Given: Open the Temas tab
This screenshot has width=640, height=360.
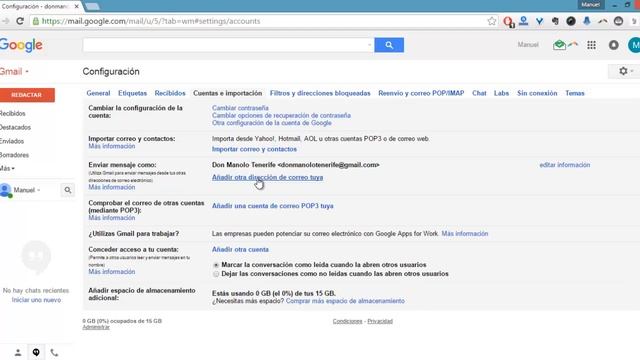Looking at the screenshot, I should click(x=575, y=93).
